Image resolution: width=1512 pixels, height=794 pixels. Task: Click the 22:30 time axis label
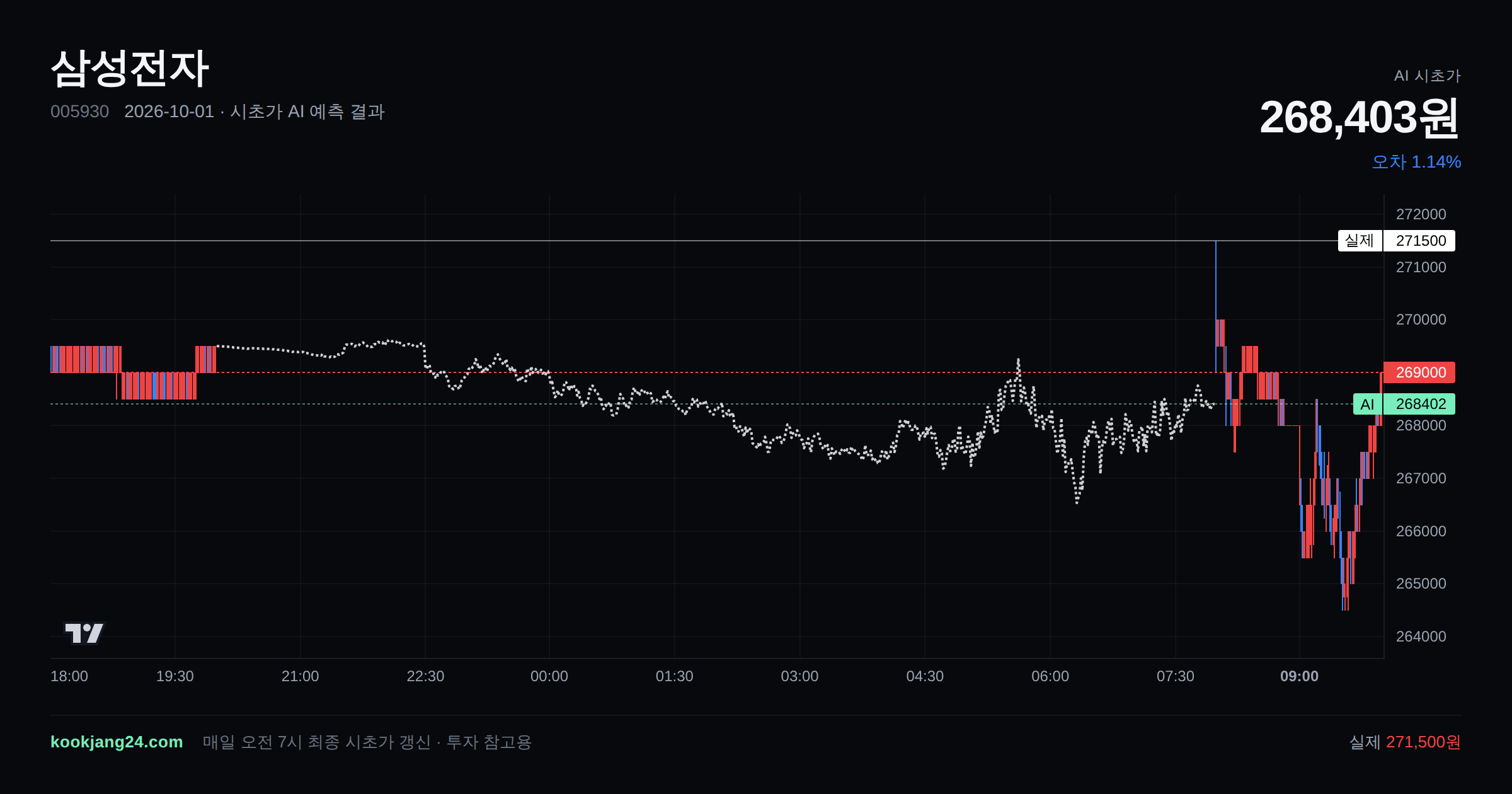point(425,676)
